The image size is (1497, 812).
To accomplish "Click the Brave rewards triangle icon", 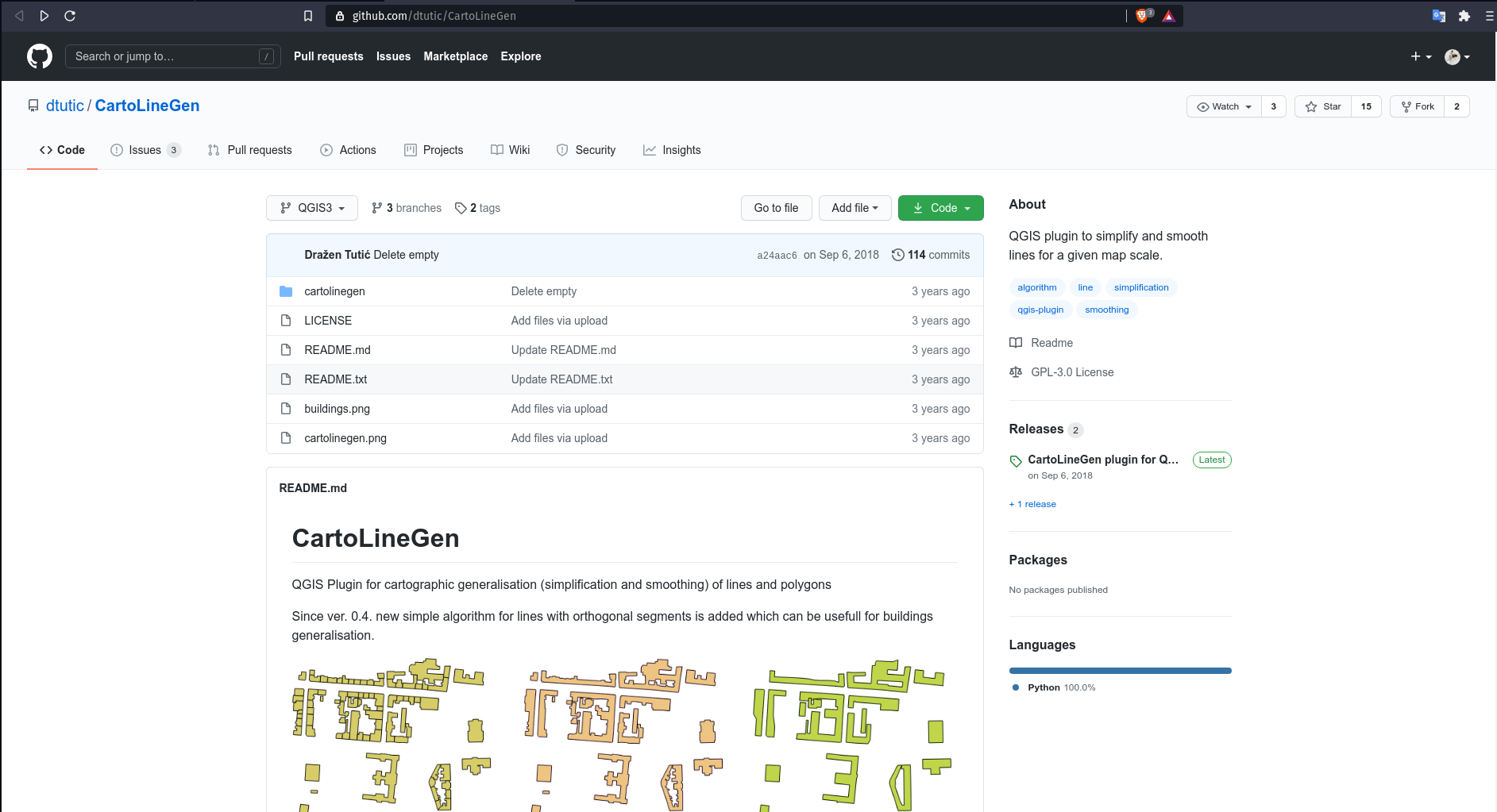I will [1169, 16].
